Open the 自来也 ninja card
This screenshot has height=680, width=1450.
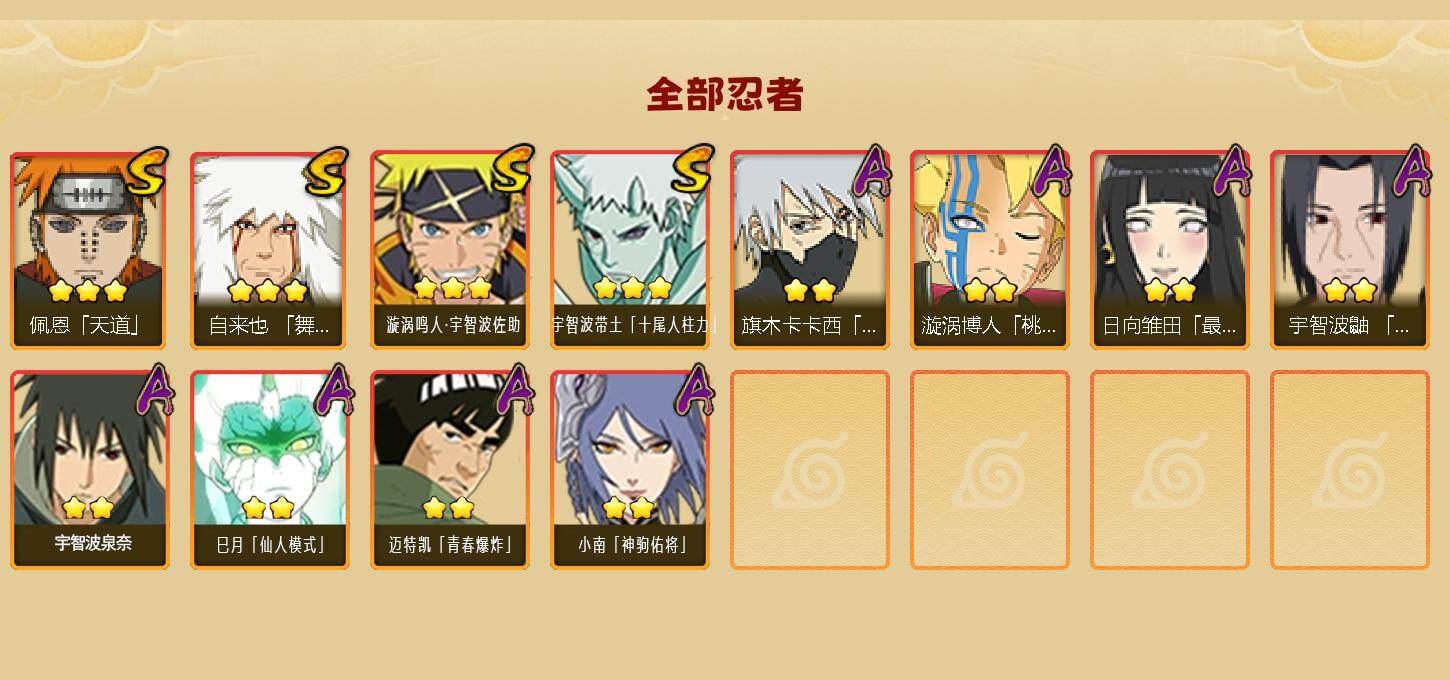[269, 250]
